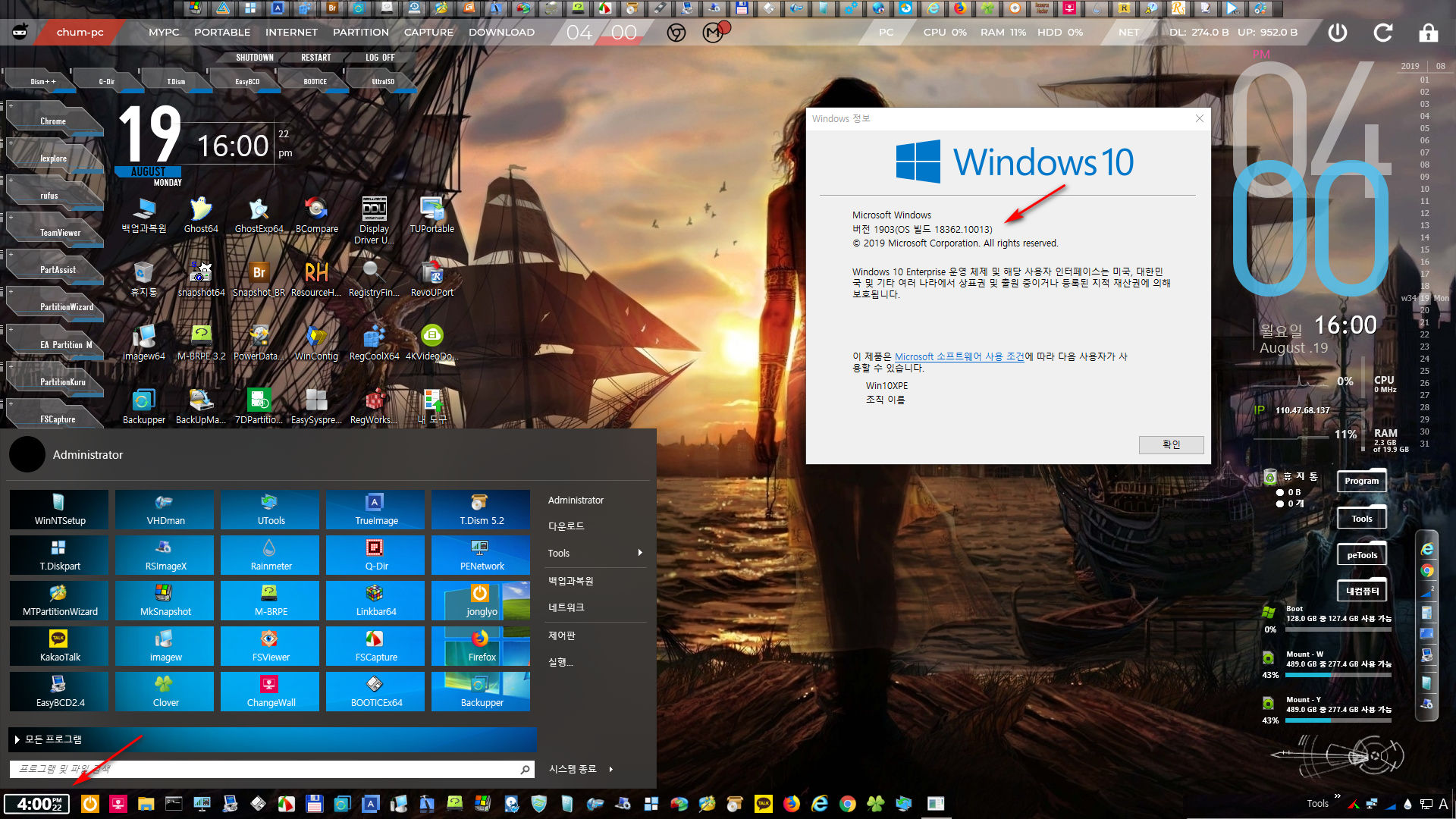Open Q-Dir tile in start menu
Screen dimensions: 1456x819
[375, 555]
